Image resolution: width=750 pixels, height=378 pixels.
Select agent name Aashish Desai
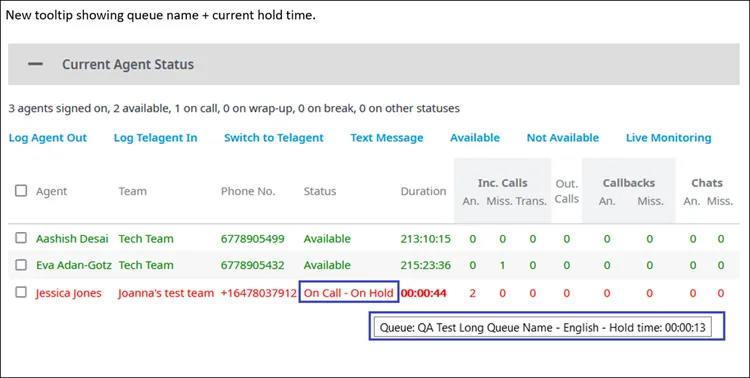(x=72, y=238)
